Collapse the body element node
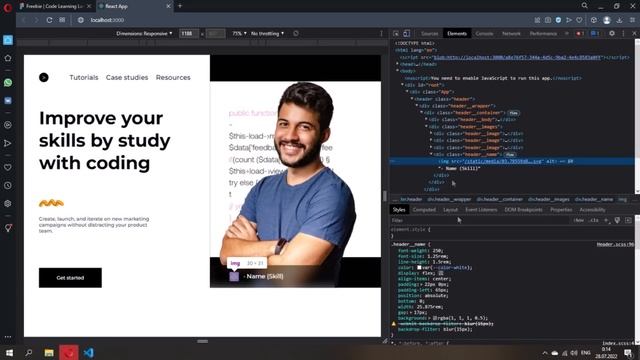Viewport: 640px width, 360px height. (x=398, y=71)
